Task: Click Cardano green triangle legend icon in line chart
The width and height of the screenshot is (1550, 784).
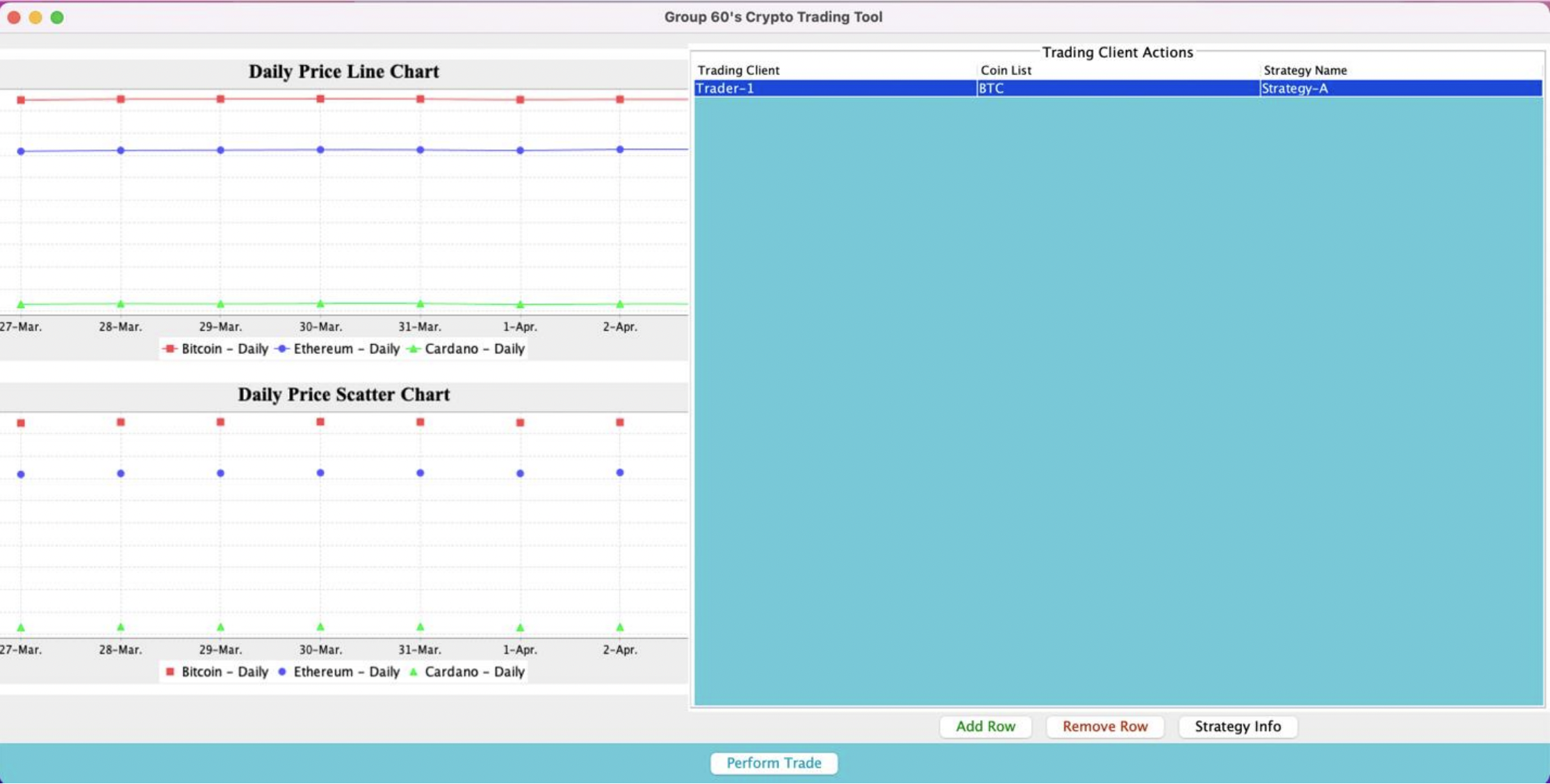Action: [x=414, y=349]
